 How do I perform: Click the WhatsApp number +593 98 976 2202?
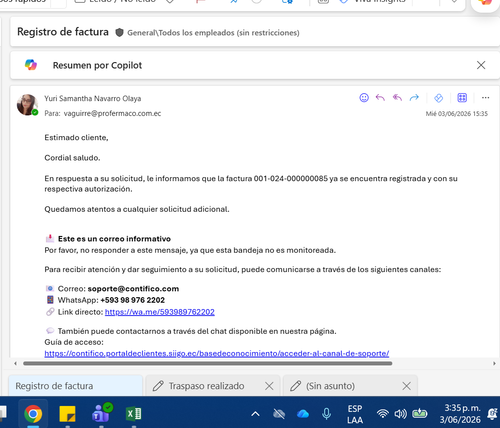[133, 300]
